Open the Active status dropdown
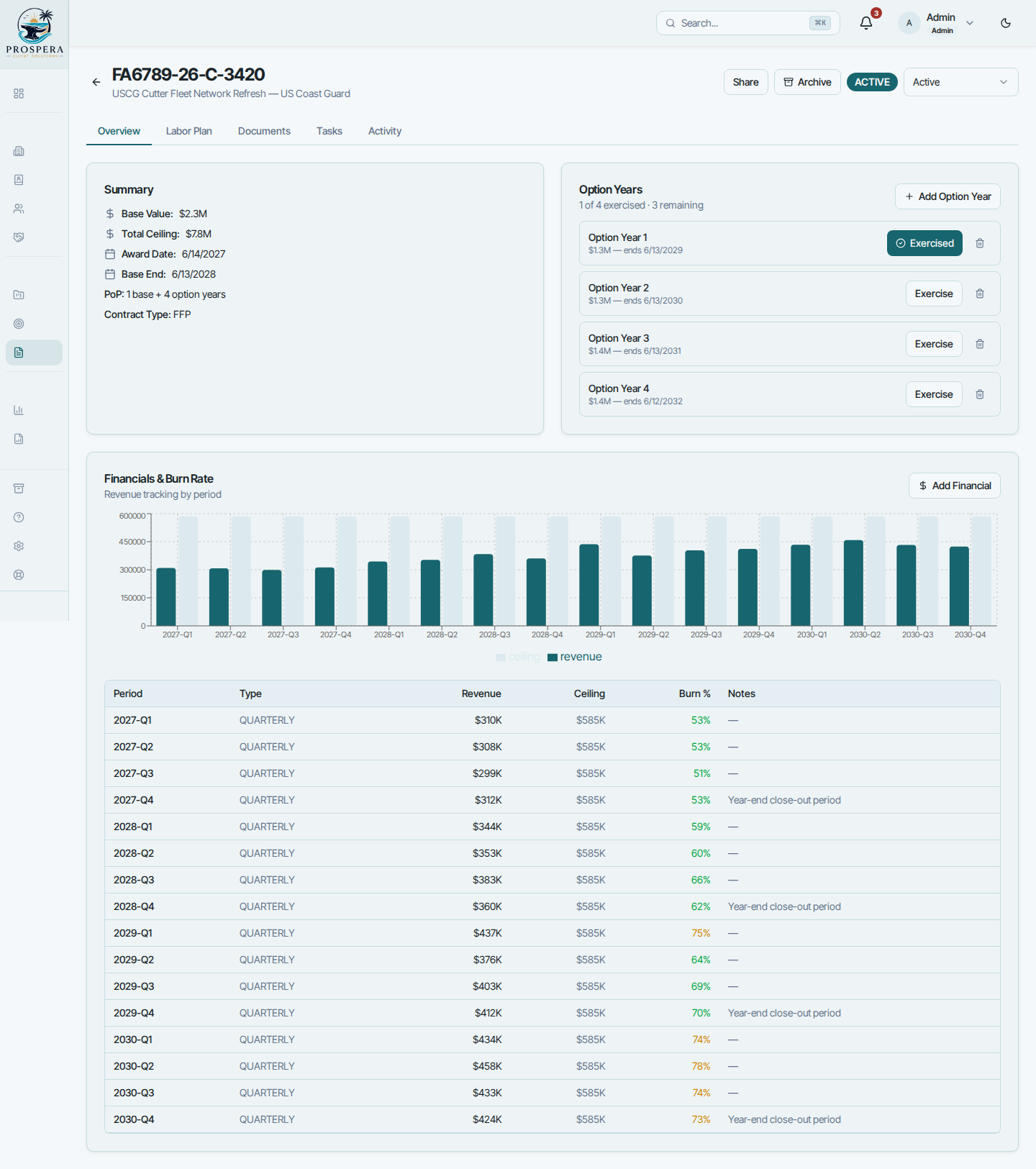1036x1169 pixels. click(960, 82)
